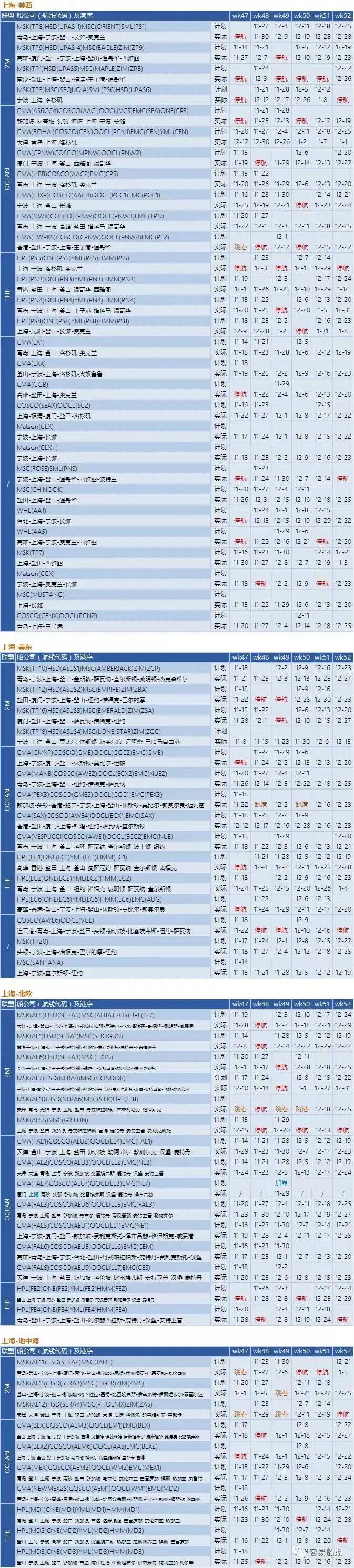Click row MSK(TP18)HSD(ASUS4)MSC(LONE STAR)ZIM(ZGC)
This screenshot has height=1568, width=354.
(x=113, y=731)
